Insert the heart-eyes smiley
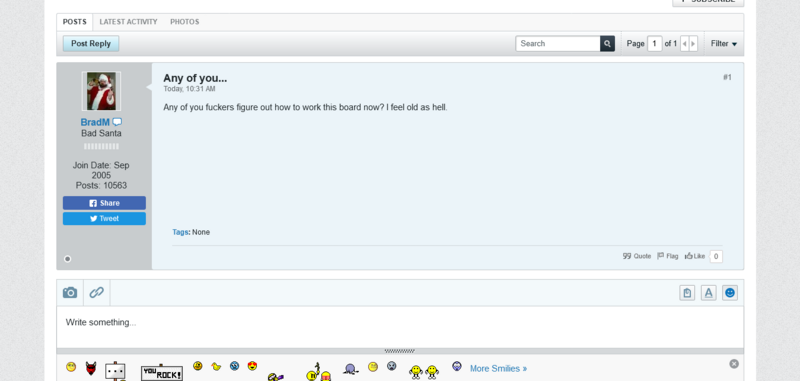 click(252, 366)
